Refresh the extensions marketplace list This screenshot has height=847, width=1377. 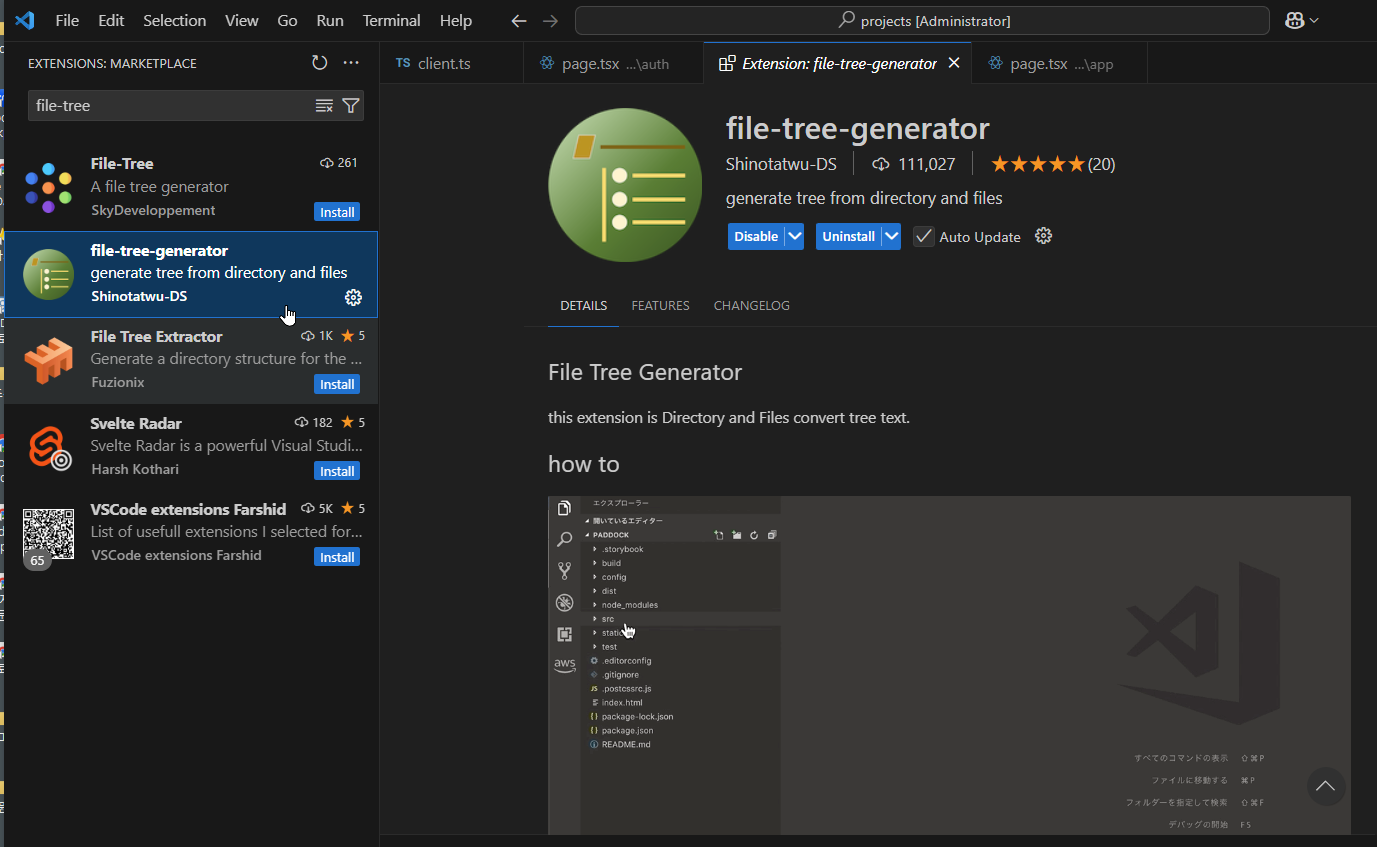tap(319, 63)
